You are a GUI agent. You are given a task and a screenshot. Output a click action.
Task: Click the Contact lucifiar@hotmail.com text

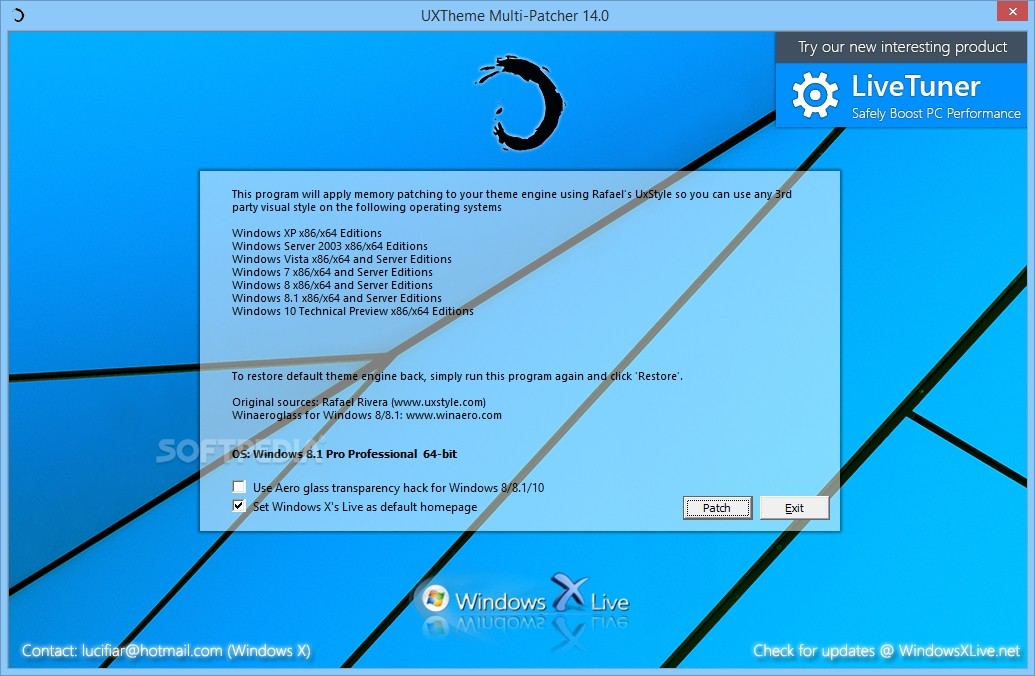pyautogui.click(x=166, y=651)
